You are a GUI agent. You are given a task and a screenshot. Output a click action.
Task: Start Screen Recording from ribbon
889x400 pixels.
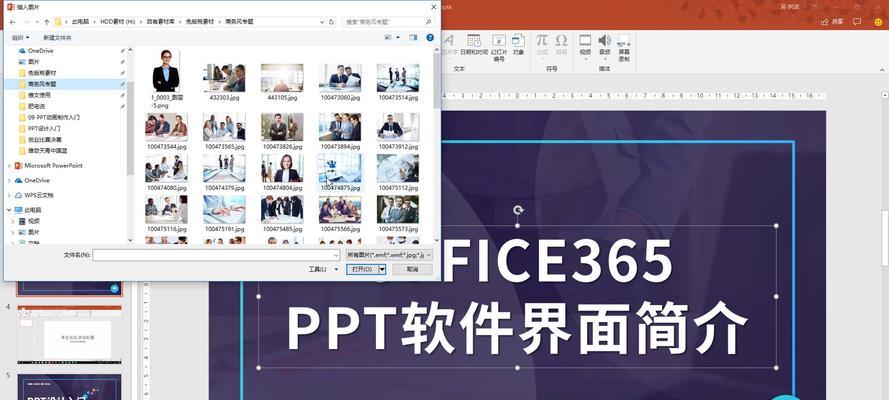pyautogui.click(x=624, y=48)
